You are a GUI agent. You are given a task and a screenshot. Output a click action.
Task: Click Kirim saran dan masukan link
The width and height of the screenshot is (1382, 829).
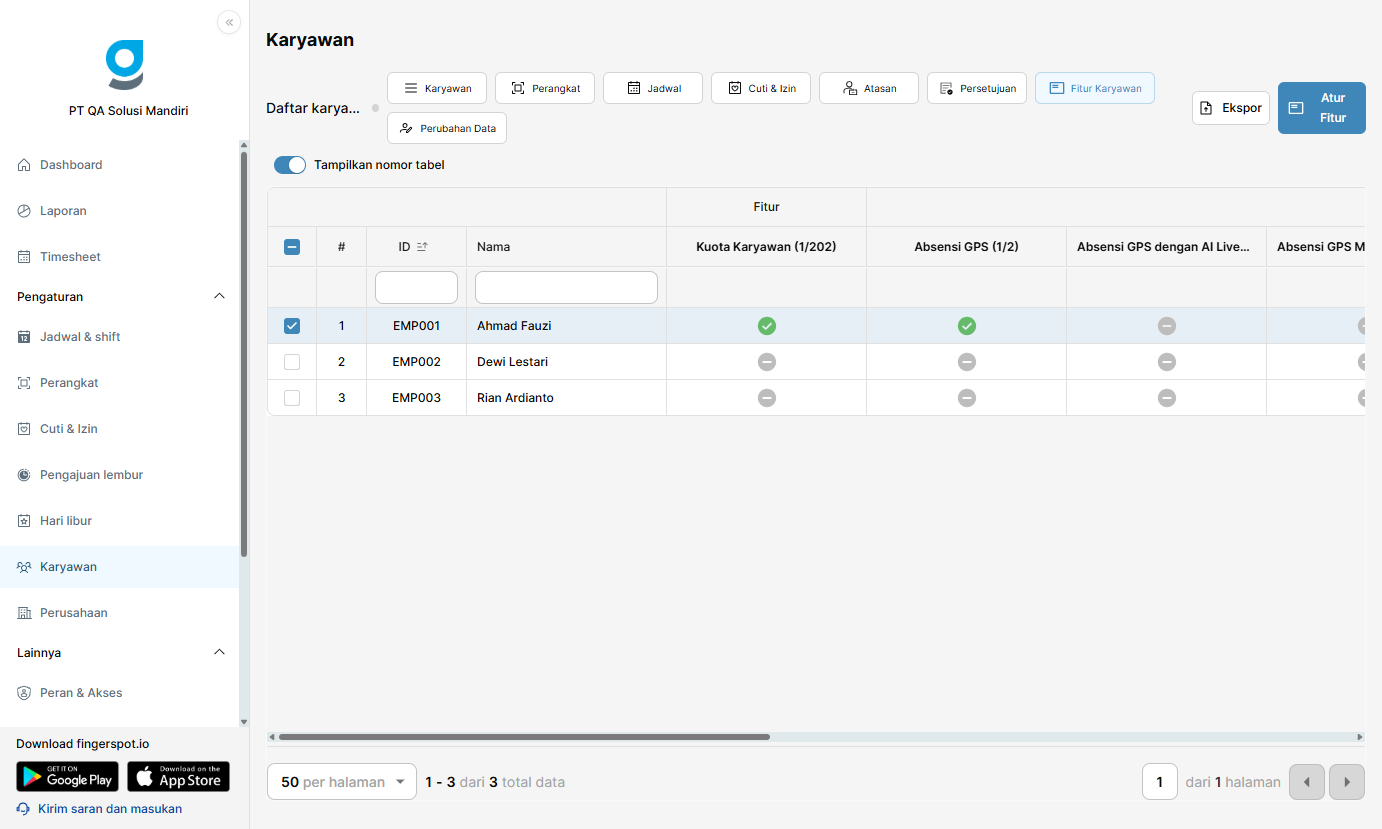pos(100,809)
